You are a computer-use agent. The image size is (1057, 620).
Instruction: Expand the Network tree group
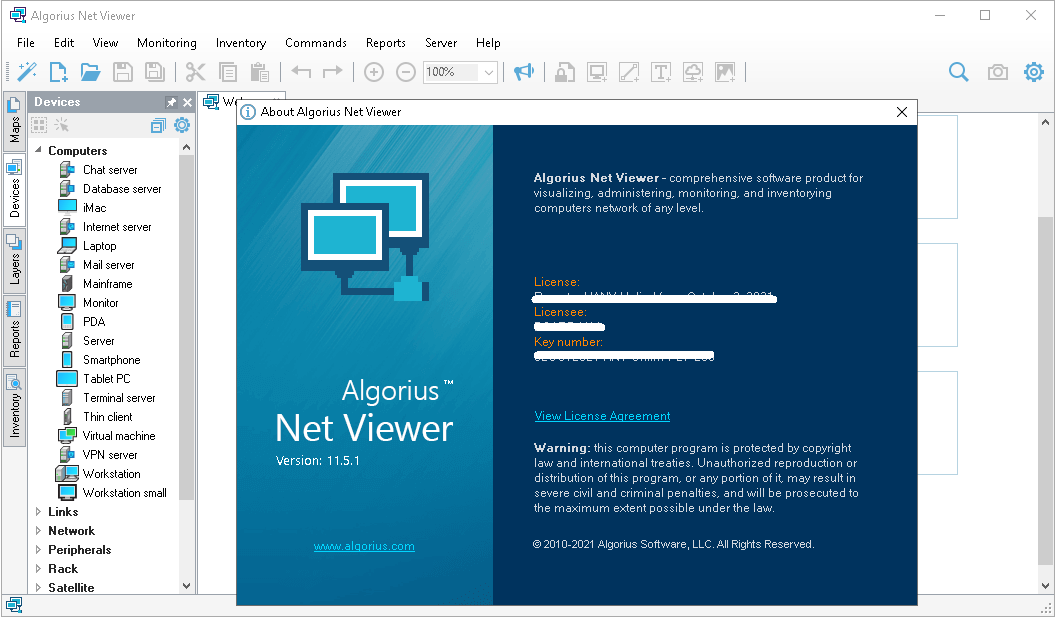[x=38, y=530]
